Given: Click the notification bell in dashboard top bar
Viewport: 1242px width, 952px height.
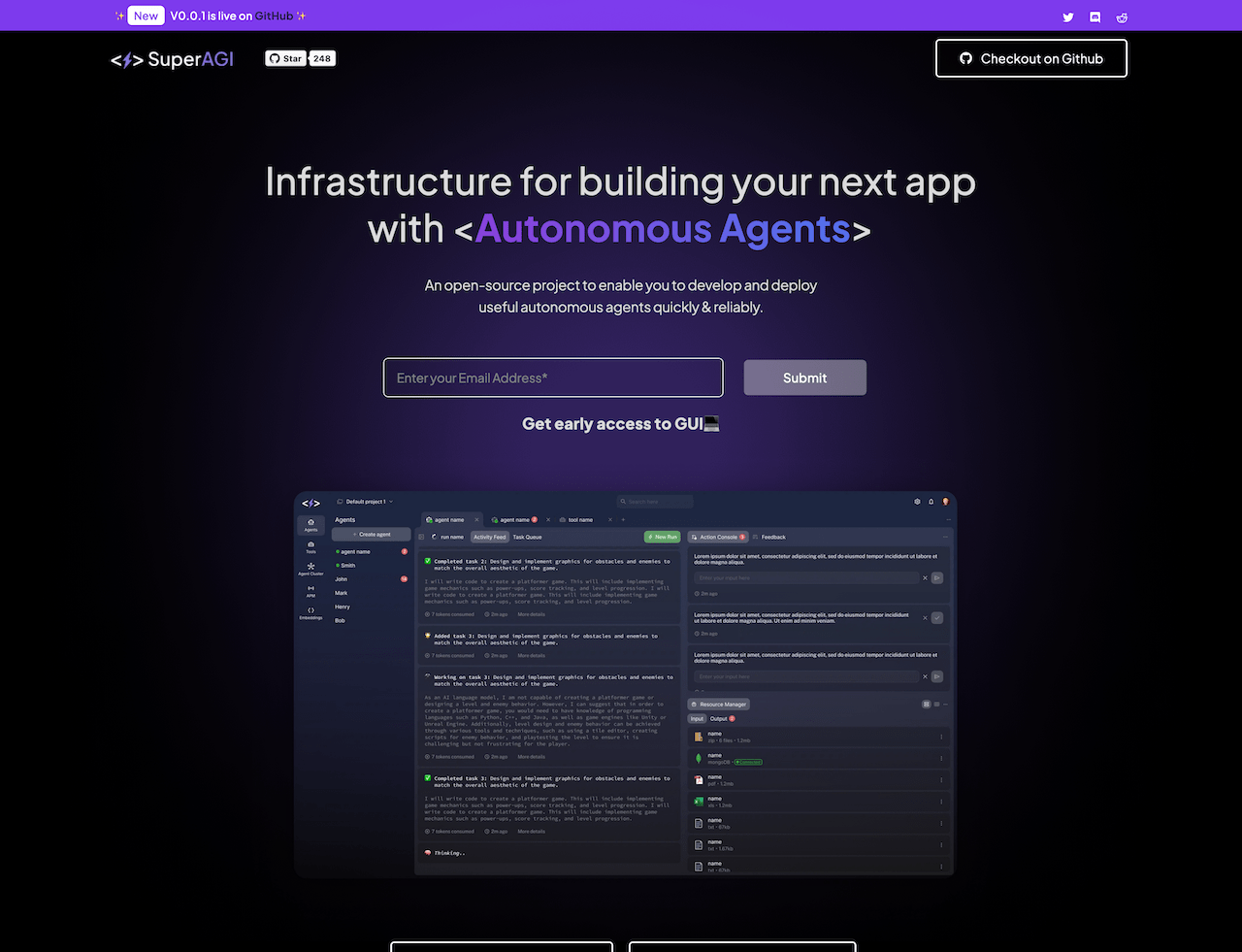Looking at the screenshot, I should 931,502.
